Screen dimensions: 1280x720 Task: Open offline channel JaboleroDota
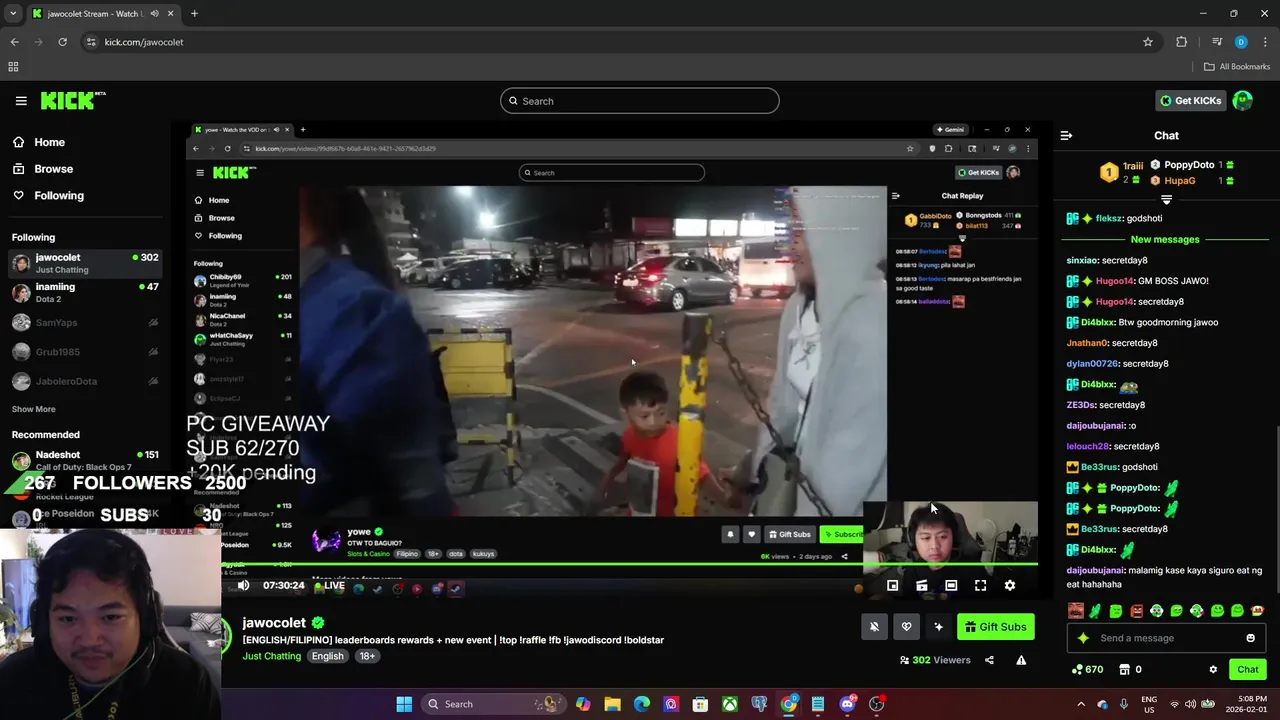(x=85, y=381)
